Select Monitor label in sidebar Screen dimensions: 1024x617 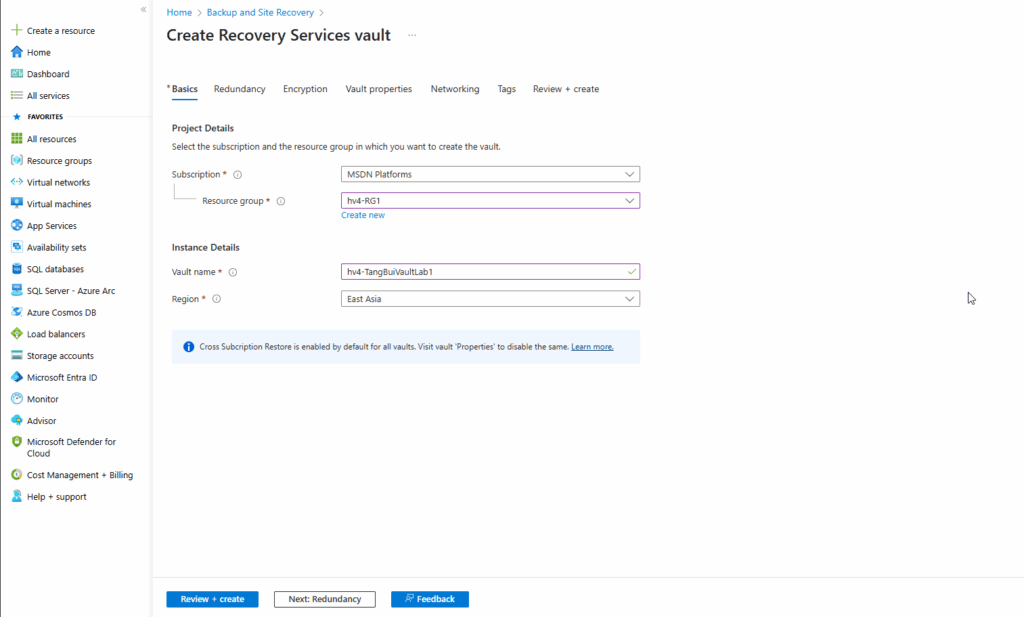tap(42, 399)
